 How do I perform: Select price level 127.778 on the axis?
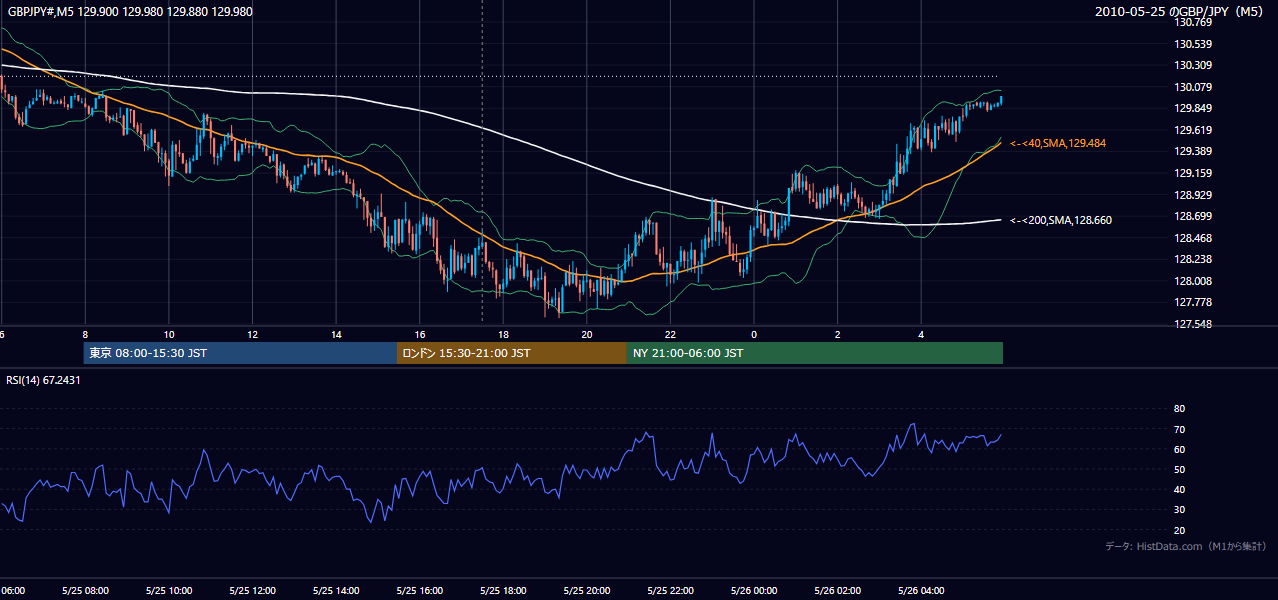(x=1192, y=302)
